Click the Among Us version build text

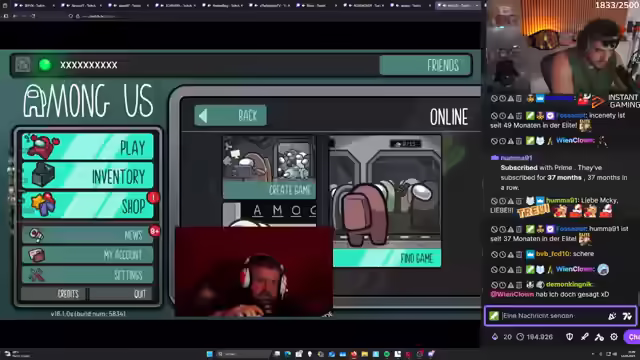88,314
